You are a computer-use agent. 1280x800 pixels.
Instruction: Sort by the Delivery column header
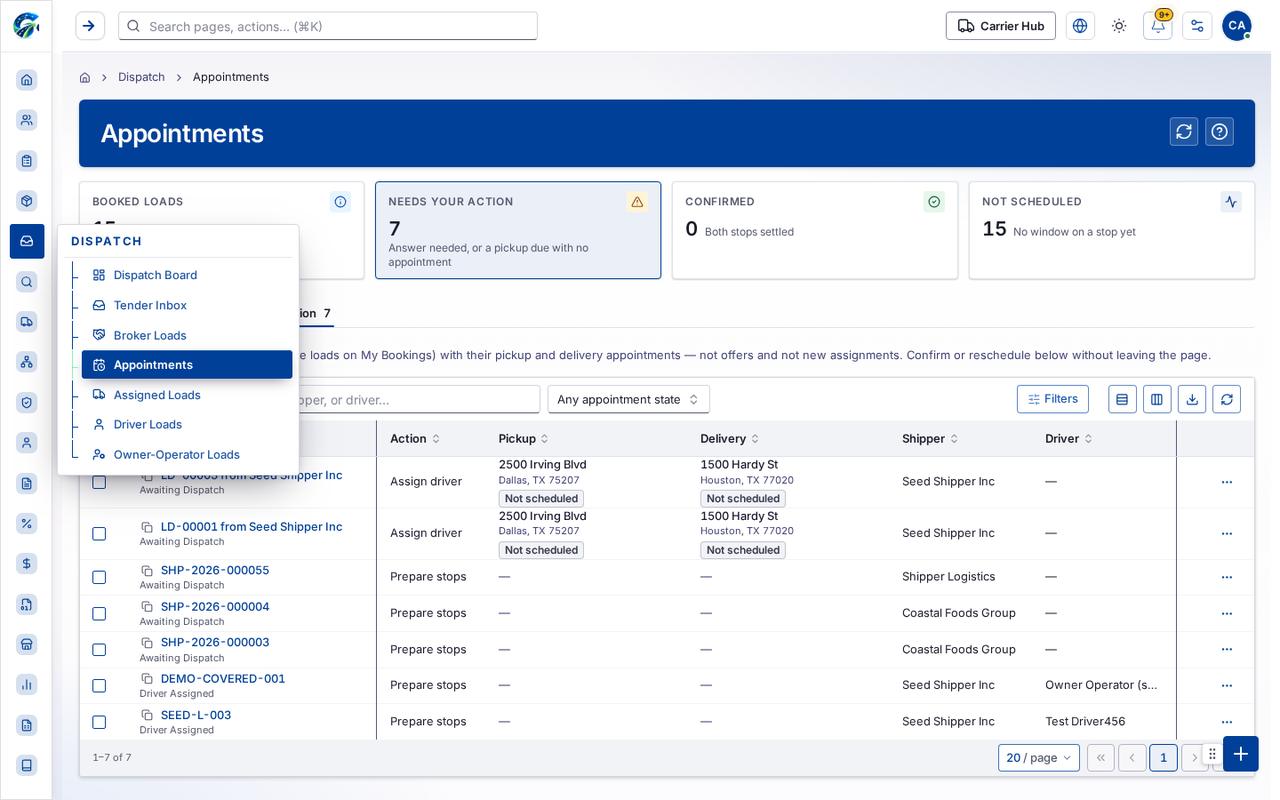[x=730, y=439]
